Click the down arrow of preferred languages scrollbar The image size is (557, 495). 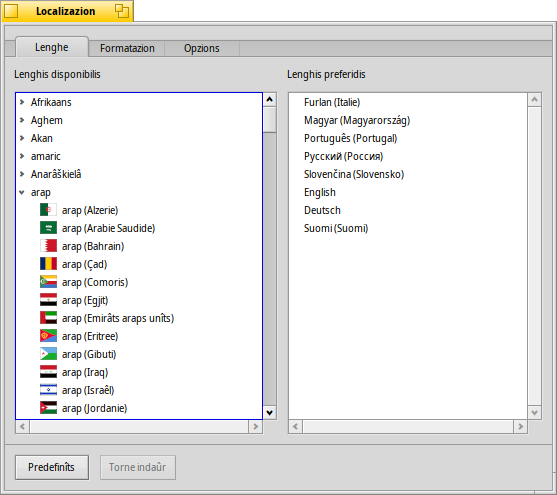534,413
